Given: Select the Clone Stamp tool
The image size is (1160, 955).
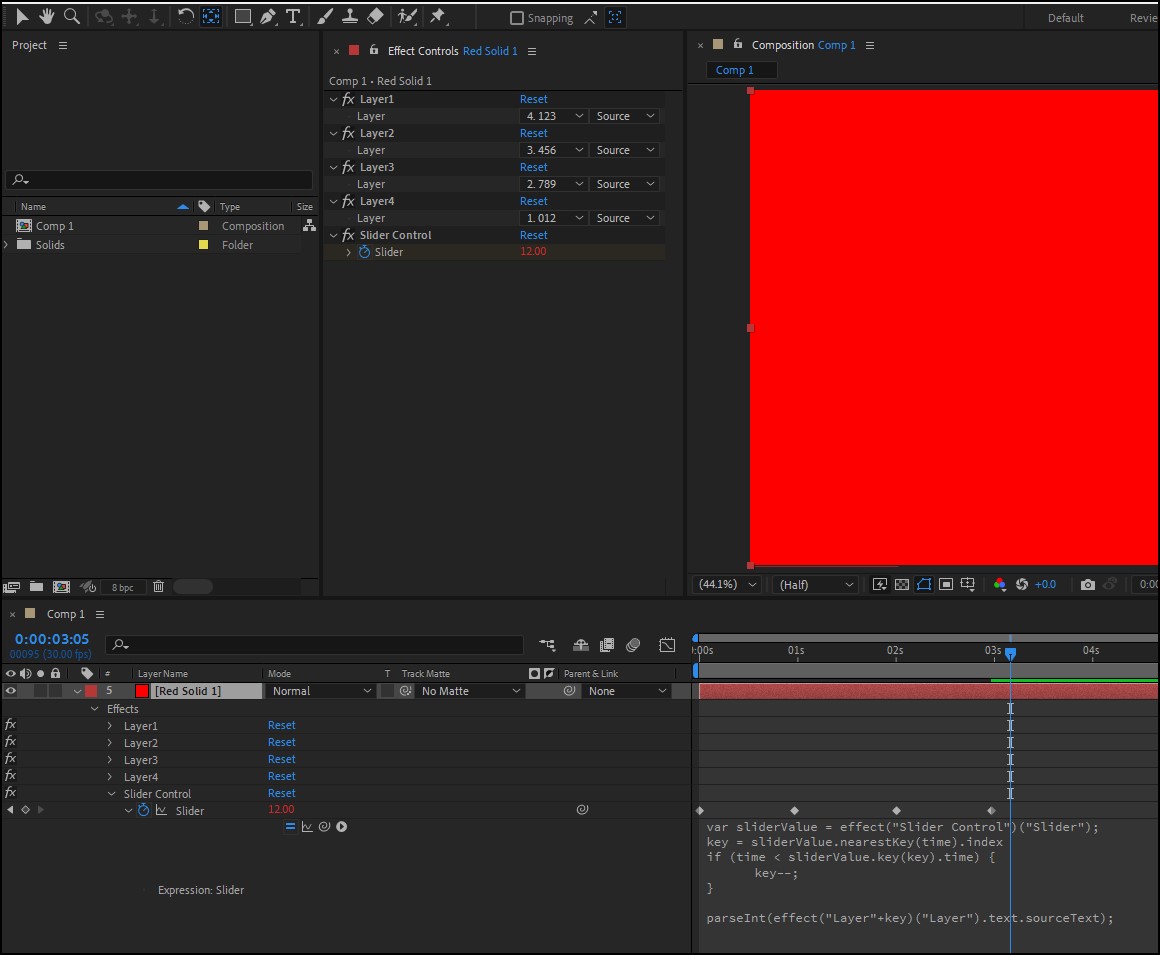Looking at the screenshot, I should point(350,17).
